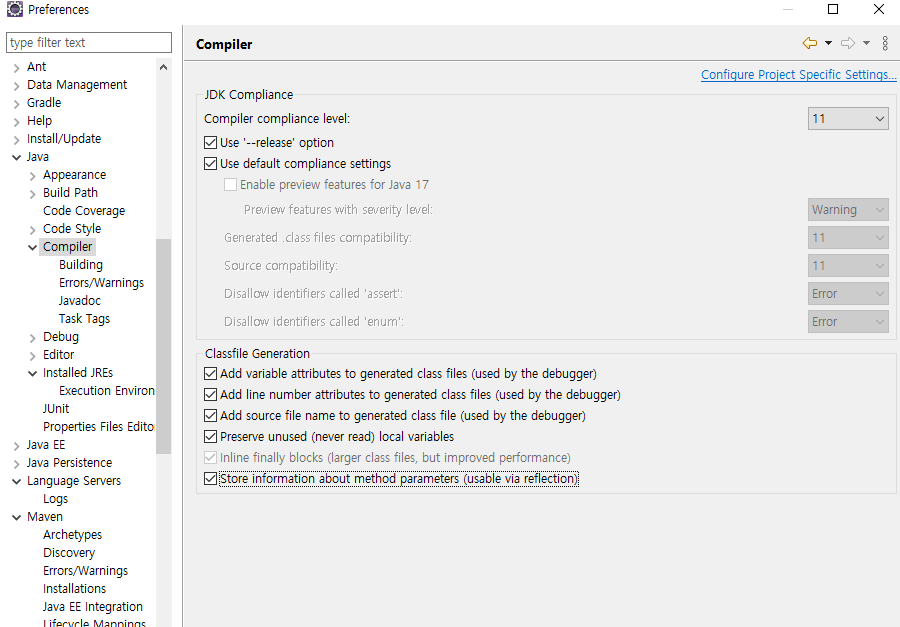The image size is (900, 627).
Task: Expand the Java Persistence tree node
Action: point(17,463)
